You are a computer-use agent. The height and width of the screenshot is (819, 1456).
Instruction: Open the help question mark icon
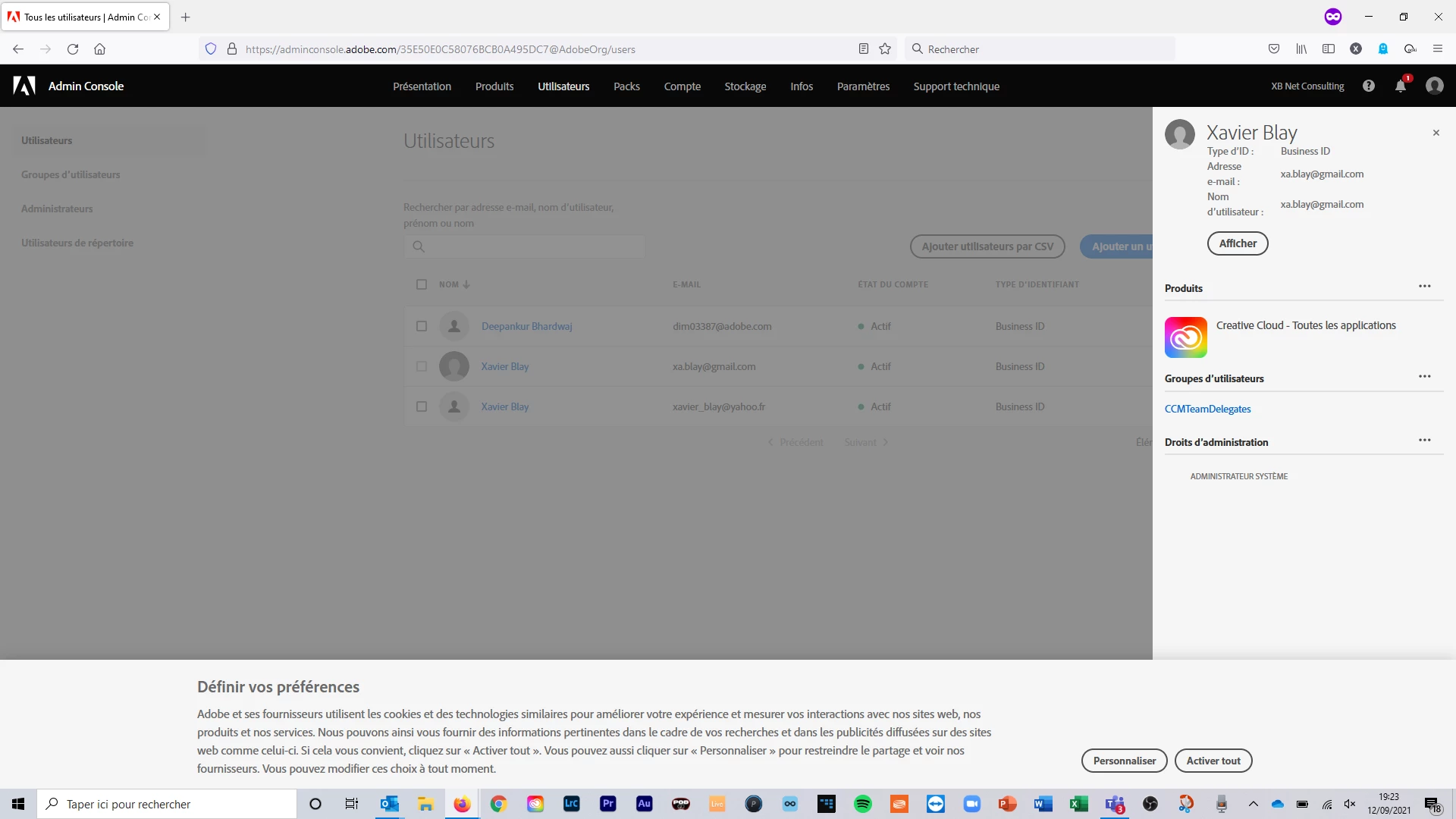point(1368,86)
